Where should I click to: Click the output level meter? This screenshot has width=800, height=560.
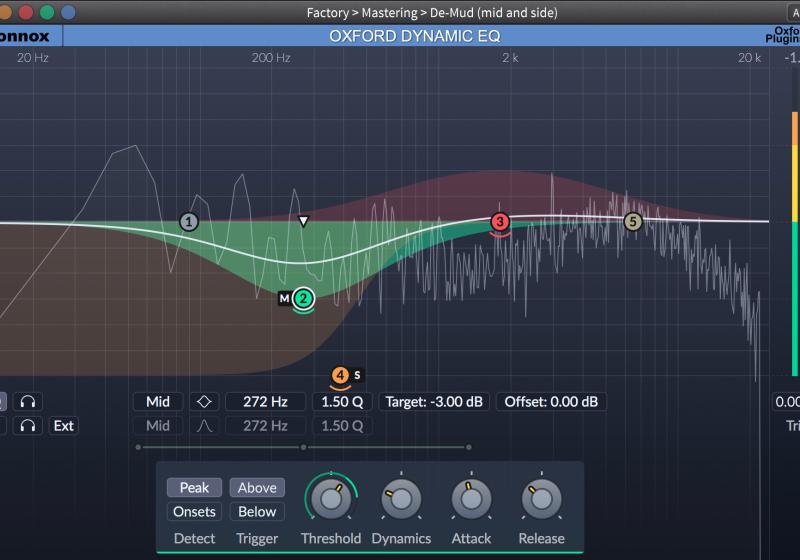click(x=795, y=244)
